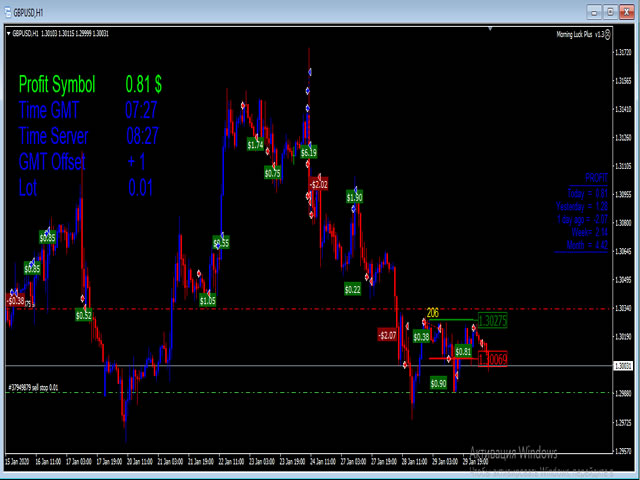Click the '28 Jan 11:00' time axis label
The height and width of the screenshot is (480, 640).
point(415,462)
